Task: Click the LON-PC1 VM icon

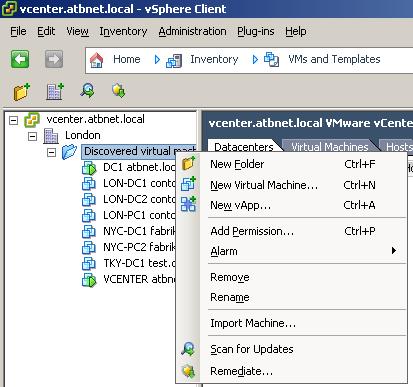Action: [x=89, y=216]
